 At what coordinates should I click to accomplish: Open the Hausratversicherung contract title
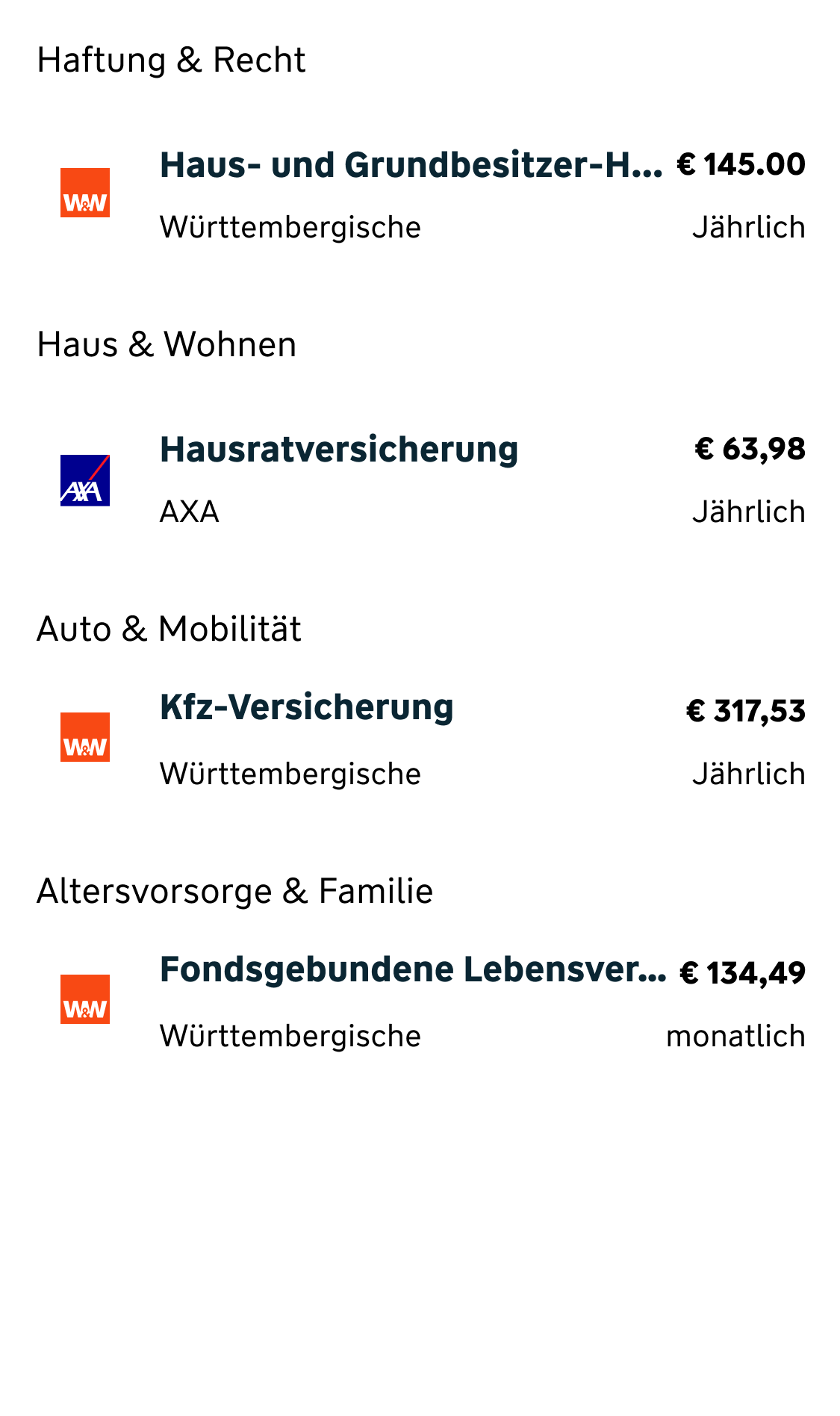339,450
